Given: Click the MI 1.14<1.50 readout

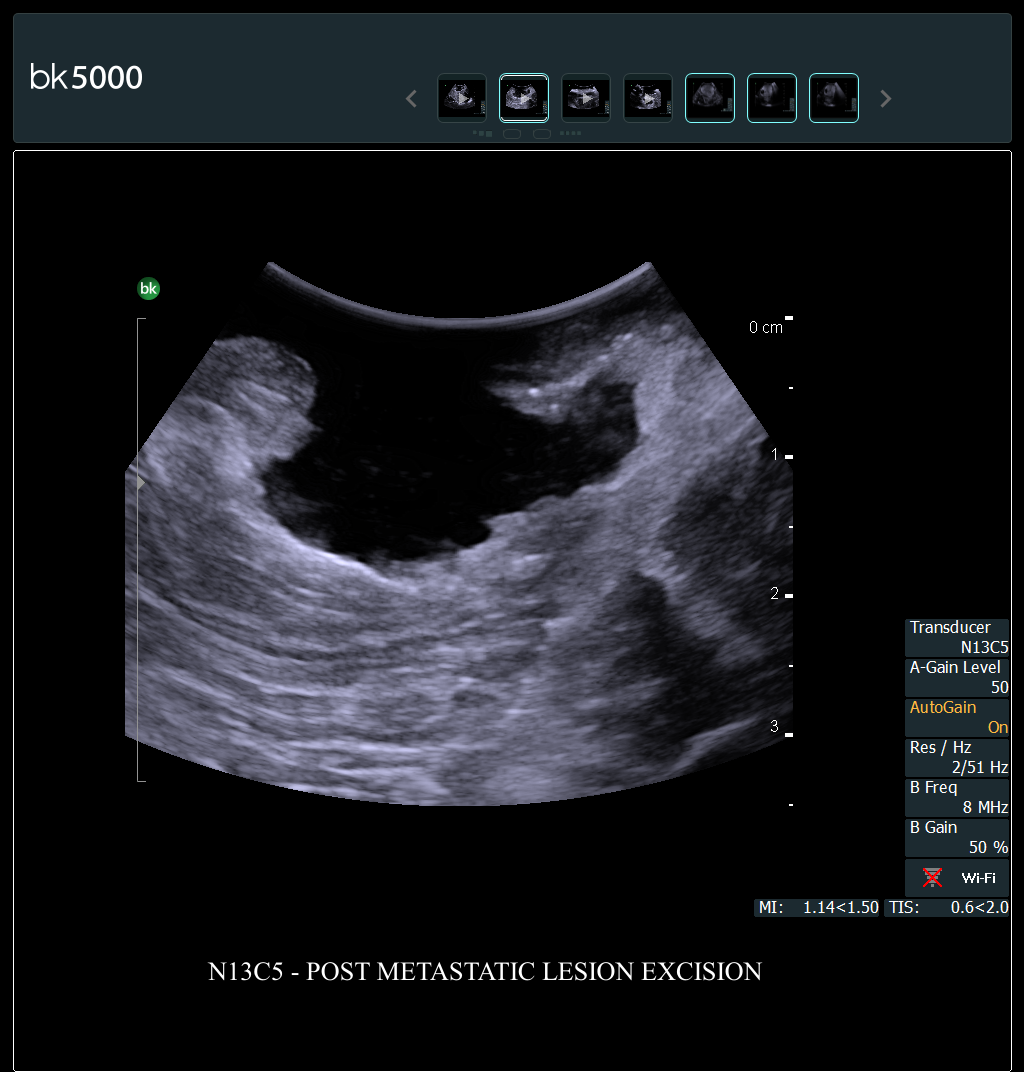Looking at the screenshot, I should (817, 908).
